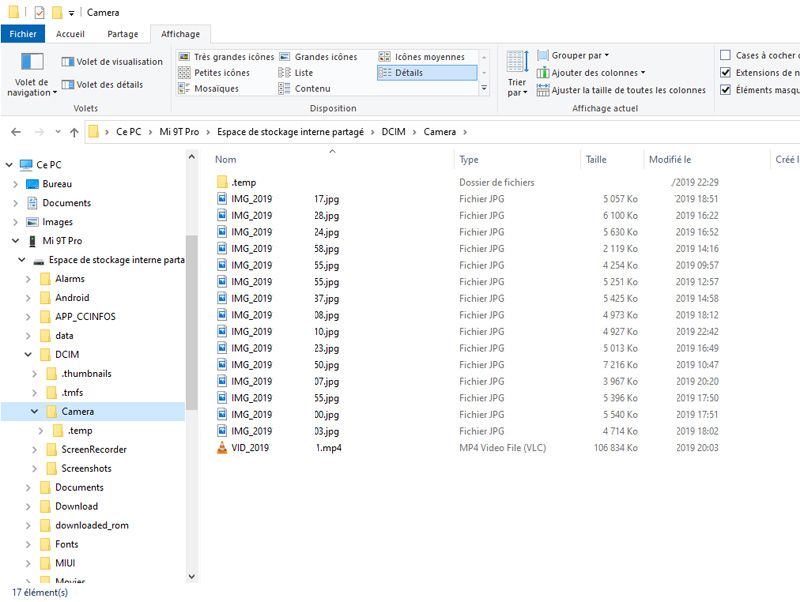Open the Fichier menu tab
800x602 pixels.
(22, 34)
